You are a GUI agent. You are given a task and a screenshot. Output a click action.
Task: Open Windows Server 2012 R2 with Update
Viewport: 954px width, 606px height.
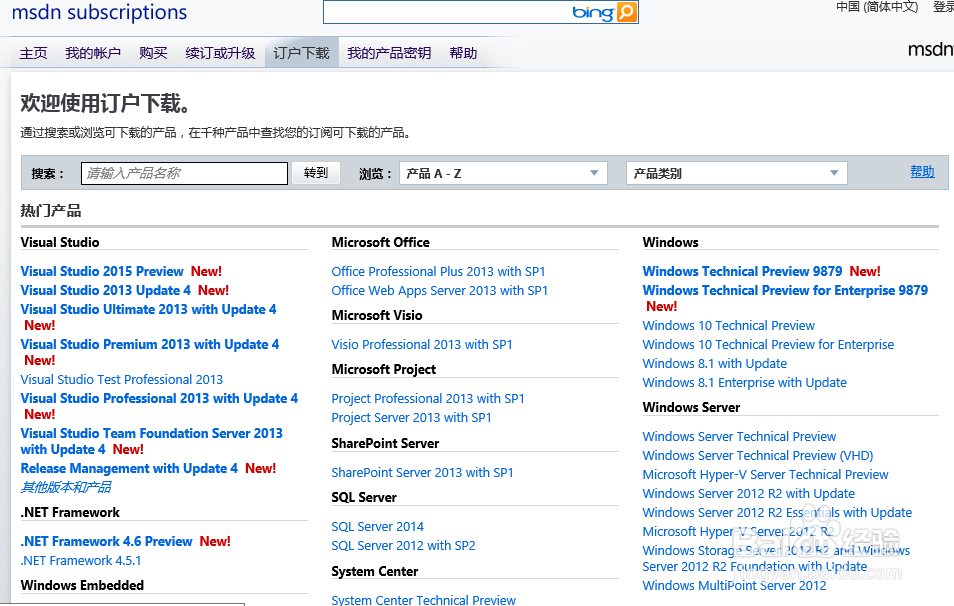[748, 493]
